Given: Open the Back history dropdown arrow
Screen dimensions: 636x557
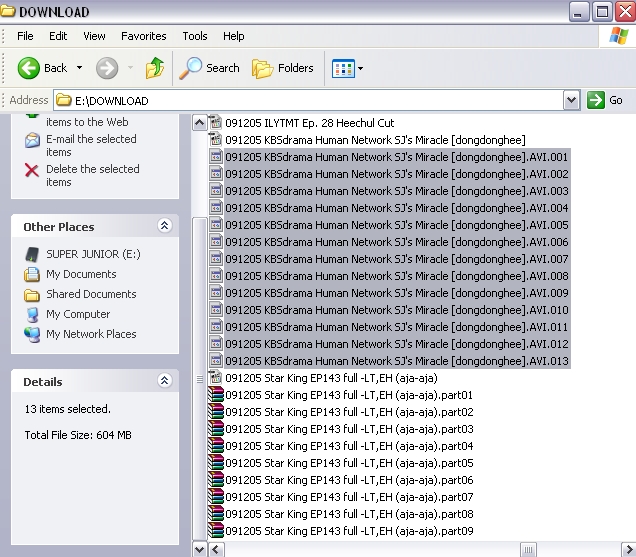Looking at the screenshot, I should click(80, 68).
